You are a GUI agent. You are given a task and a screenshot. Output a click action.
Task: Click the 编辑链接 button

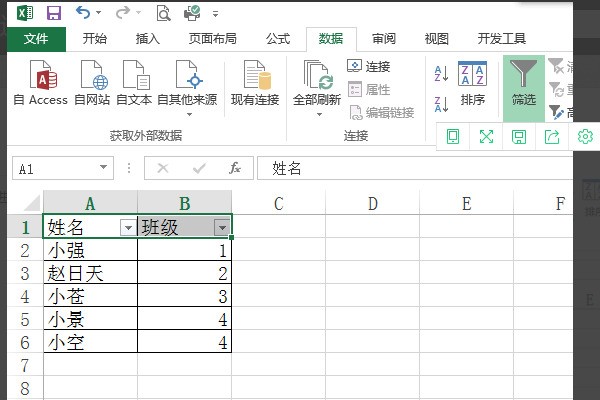(x=382, y=113)
